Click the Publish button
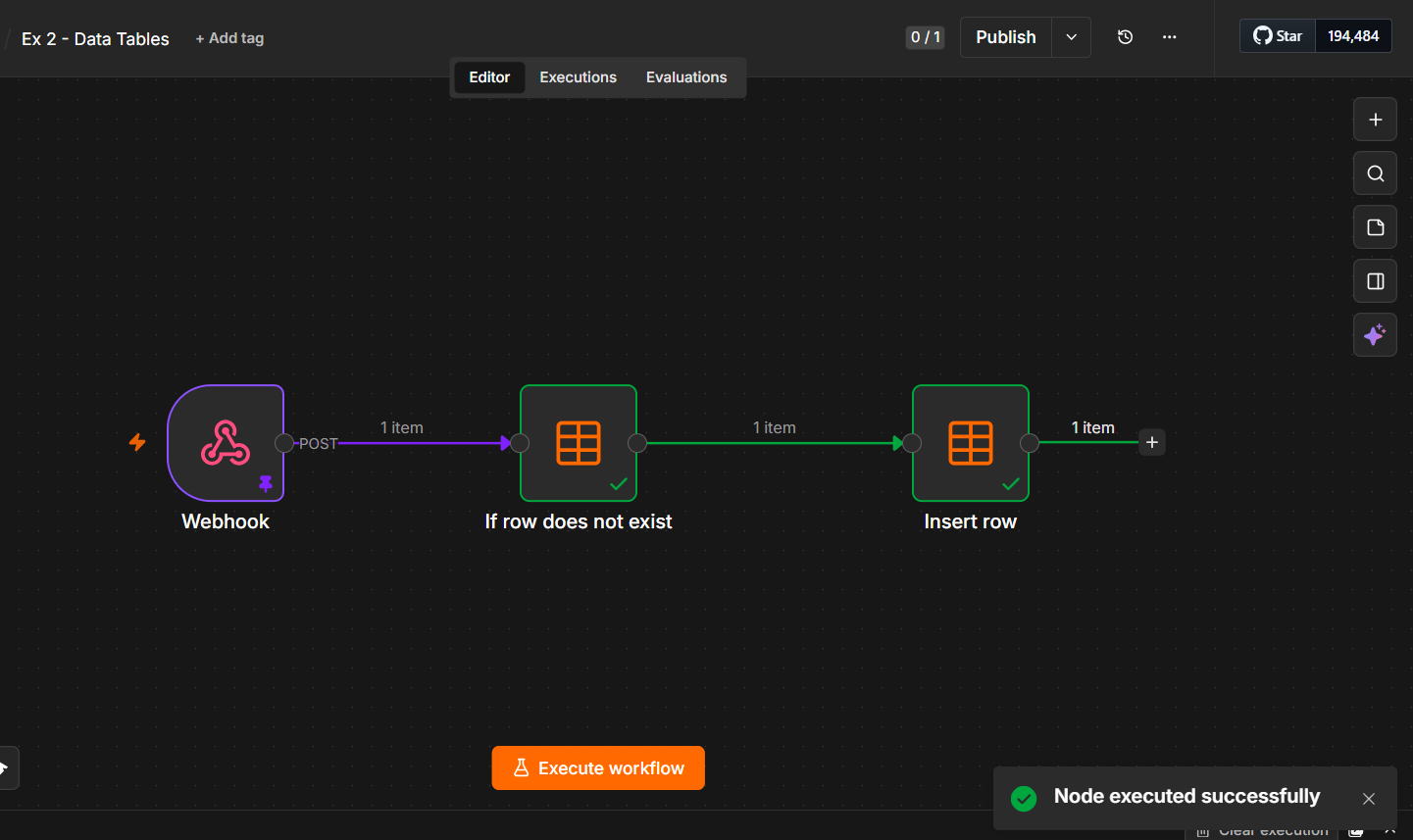Screen dimensions: 1413x840 [x=1006, y=37]
